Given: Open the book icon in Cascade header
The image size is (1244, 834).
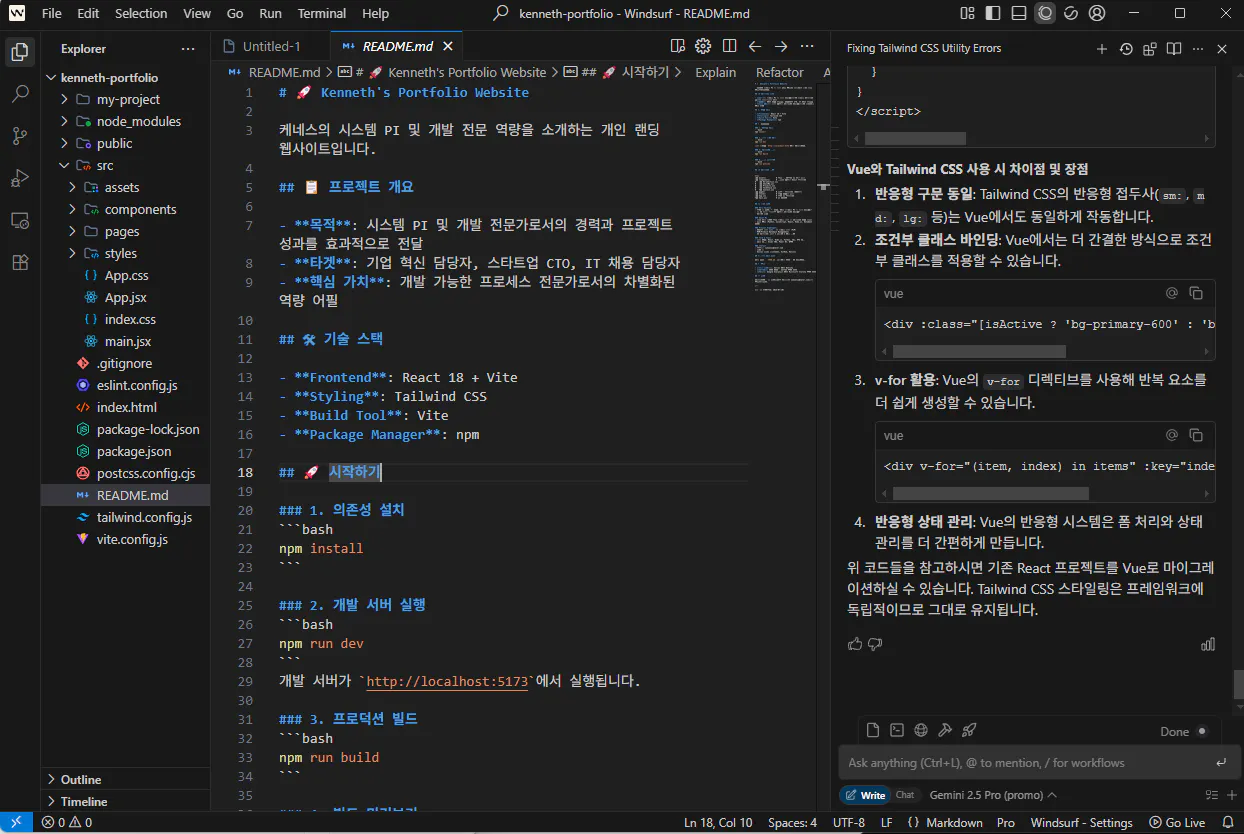Looking at the screenshot, I should tap(1174, 48).
